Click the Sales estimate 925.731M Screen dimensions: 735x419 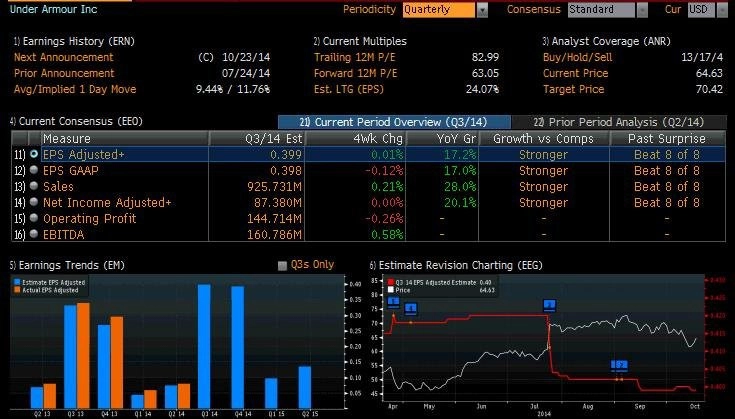275,187
